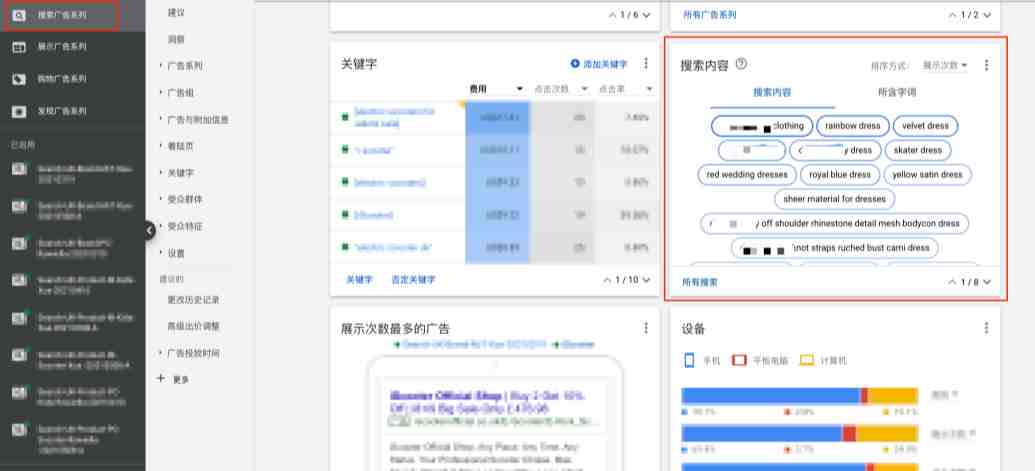Click the next-page chevron beside 1/2
Viewport: 1035px width, 471px height.
(x=987, y=15)
